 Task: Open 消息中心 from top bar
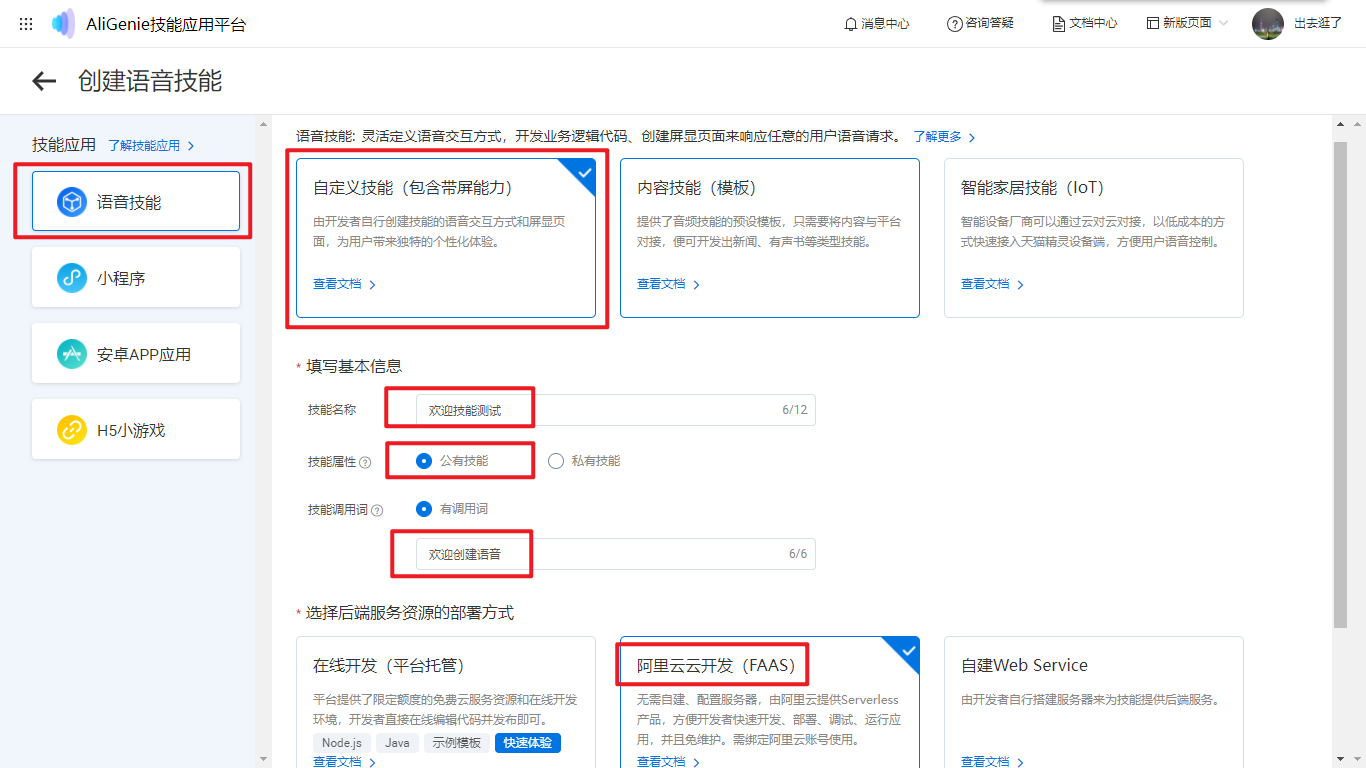pyautogui.click(x=877, y=24)
